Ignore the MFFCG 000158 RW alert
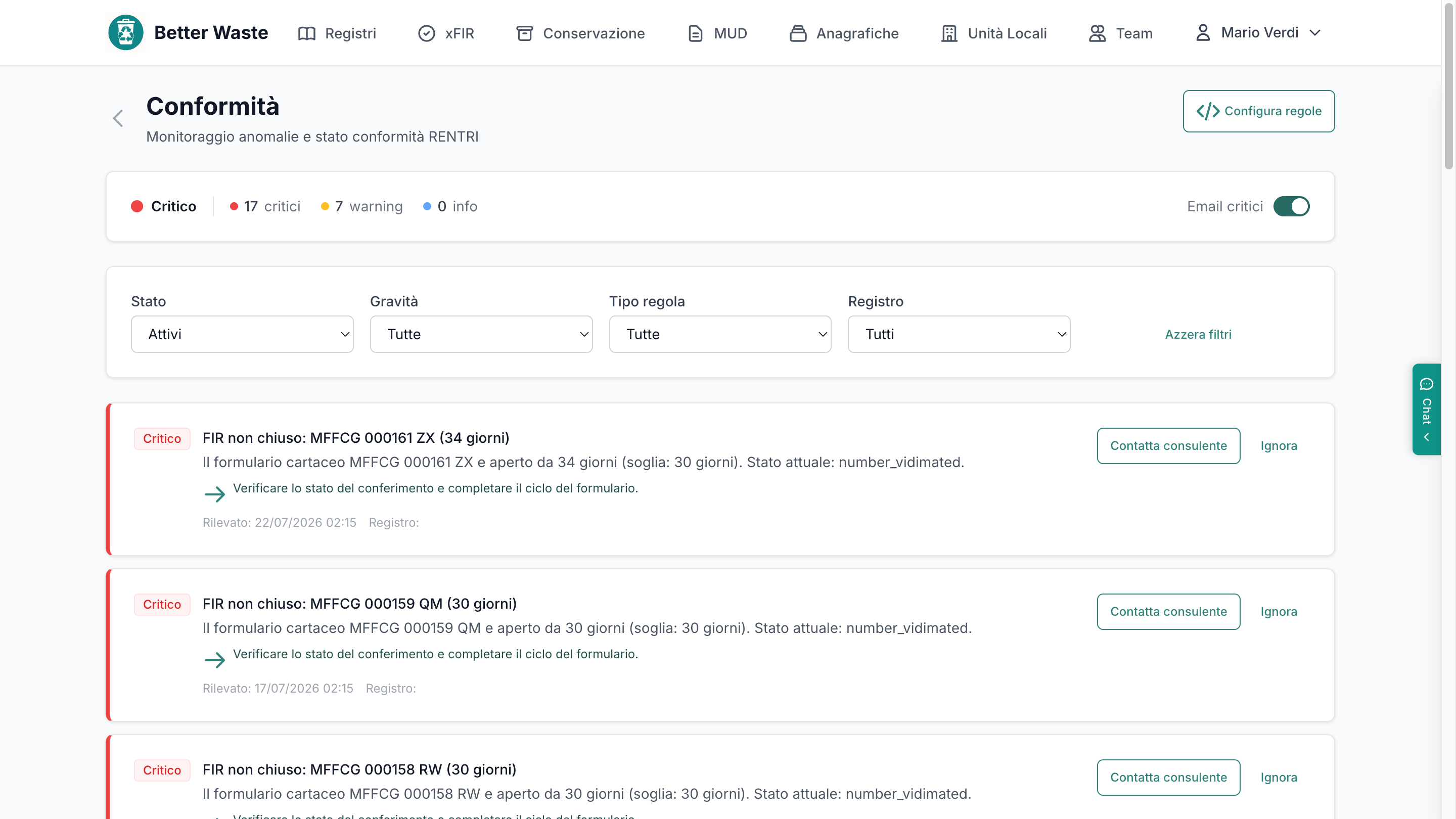Image resolution: width=1456 pixels, height=819 pixels. click(x=1279, y=777)
